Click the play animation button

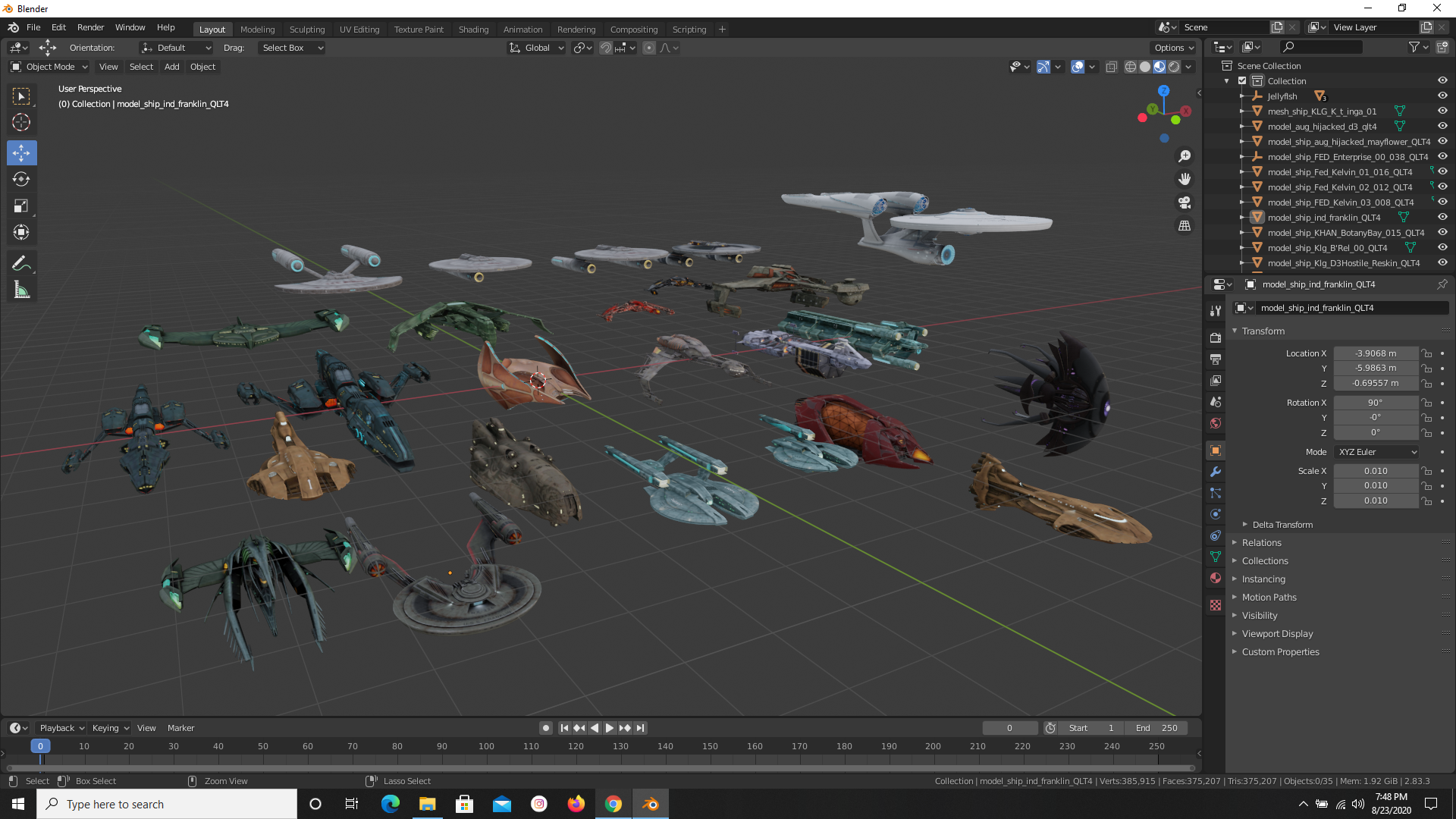point(610,728)
